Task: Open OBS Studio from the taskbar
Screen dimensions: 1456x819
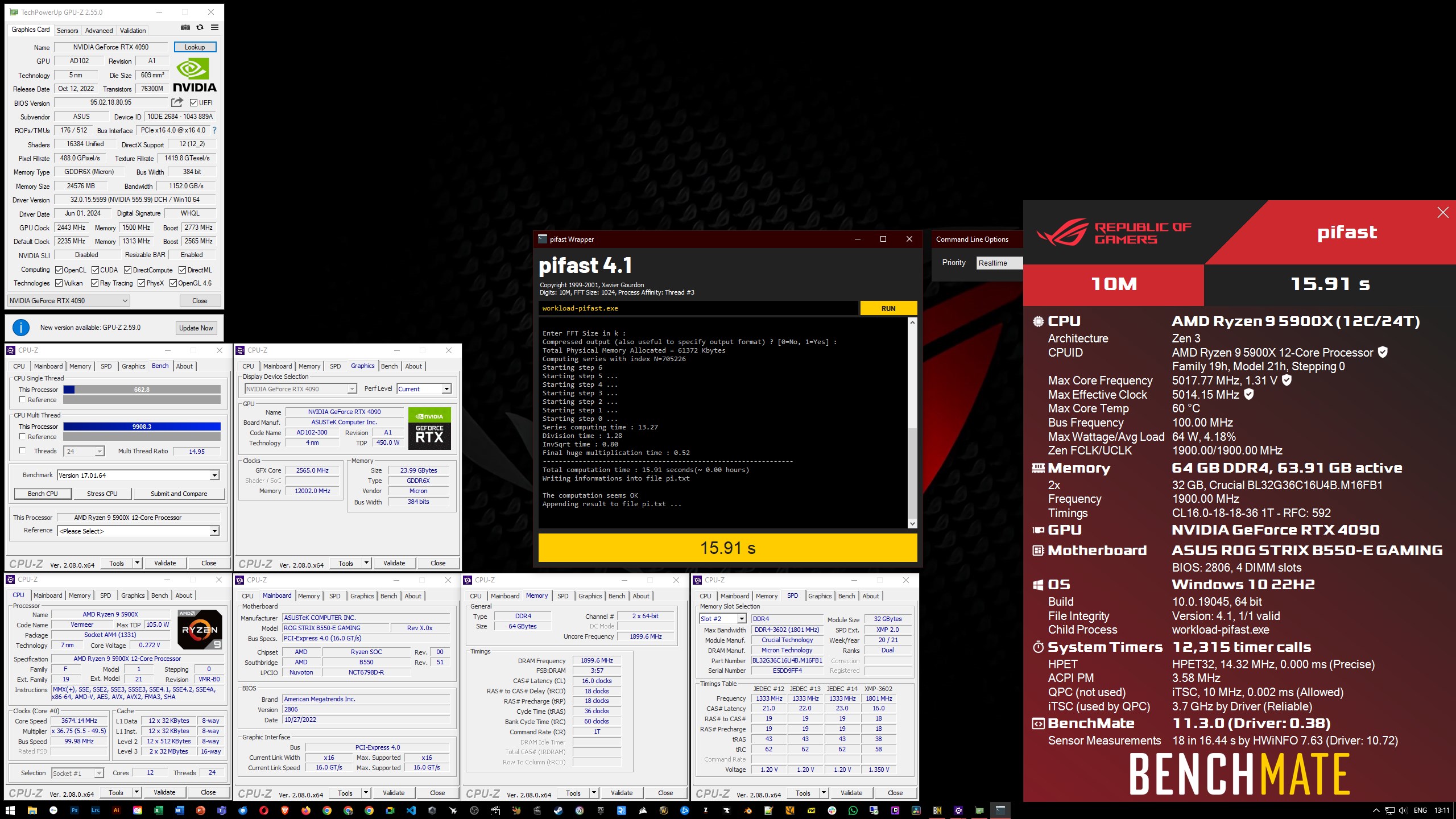Action: 474,810
